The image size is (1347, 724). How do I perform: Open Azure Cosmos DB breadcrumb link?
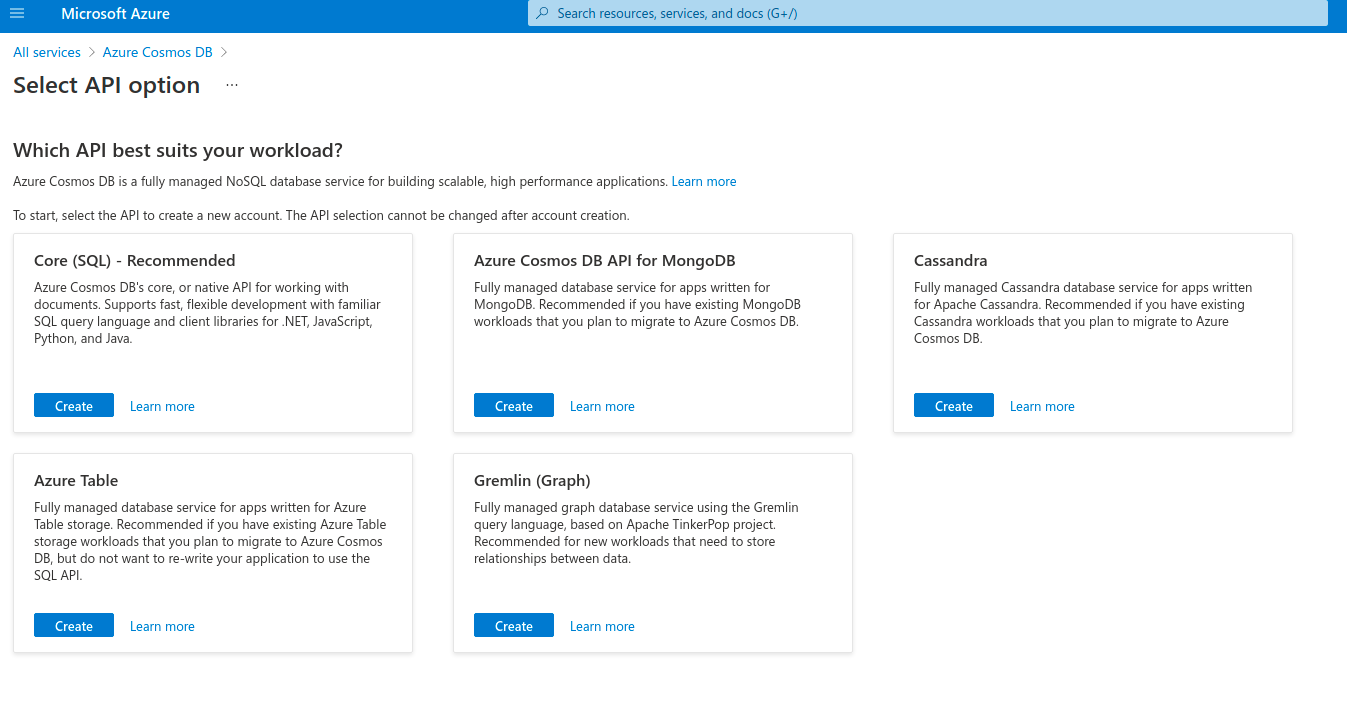click(158, 52)
